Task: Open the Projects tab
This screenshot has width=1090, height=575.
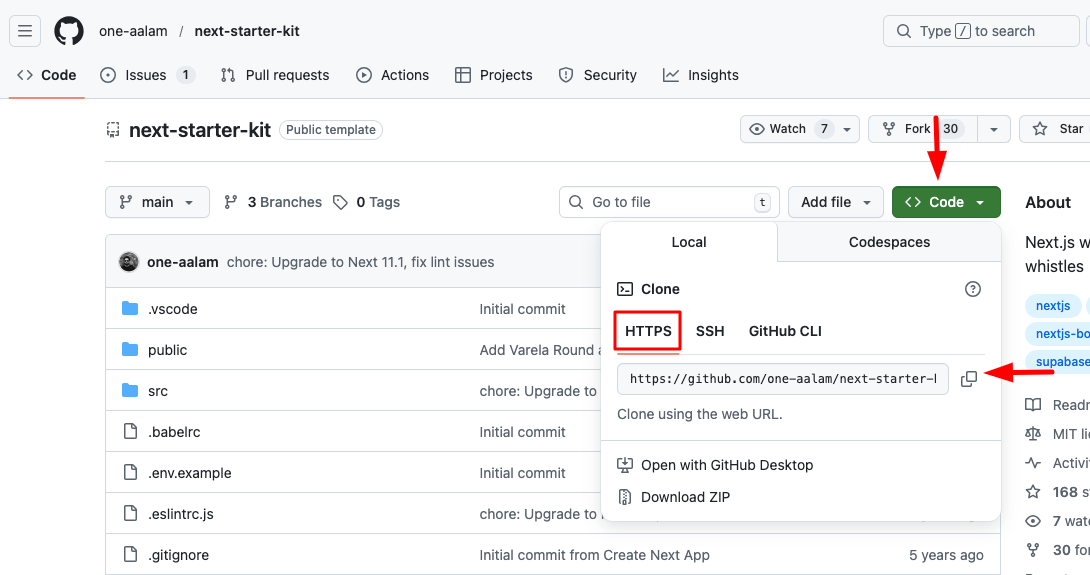Action: (x=494, y=75)
